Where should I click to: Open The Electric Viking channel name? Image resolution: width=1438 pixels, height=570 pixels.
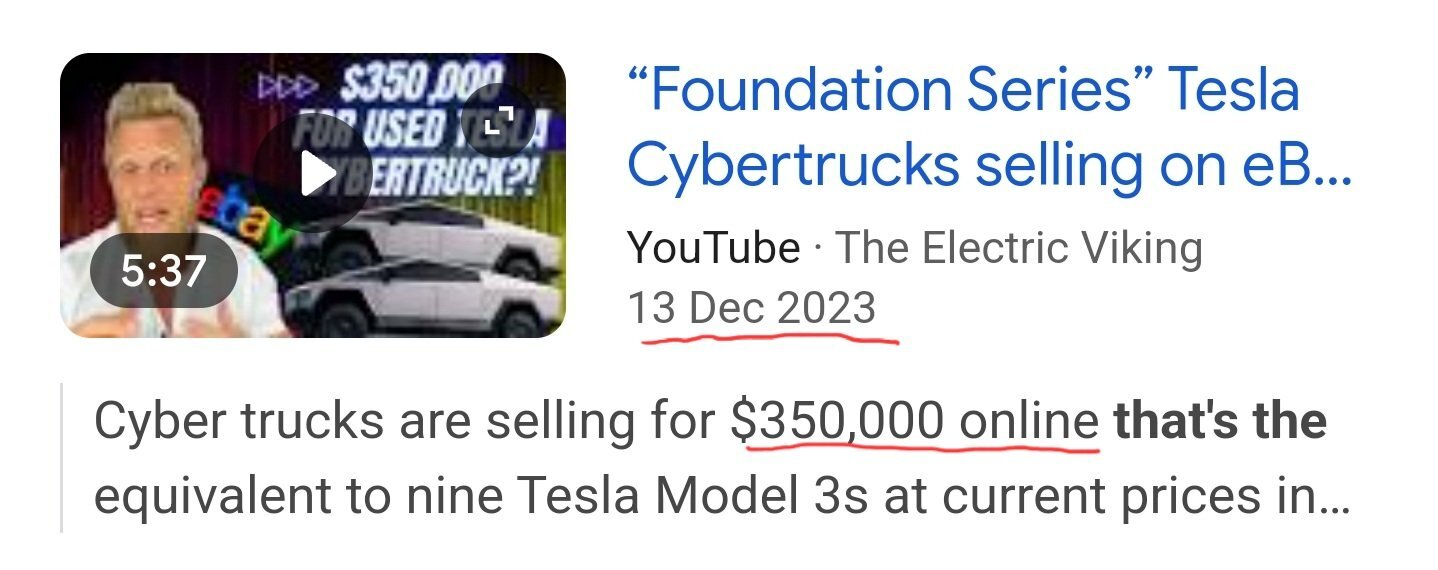(1018, 248)
